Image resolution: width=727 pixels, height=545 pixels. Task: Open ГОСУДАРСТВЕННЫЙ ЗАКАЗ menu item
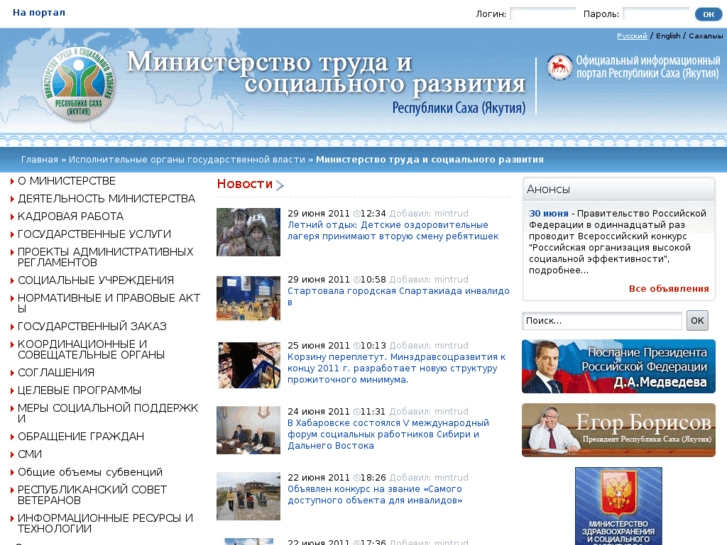pos(92,326)
